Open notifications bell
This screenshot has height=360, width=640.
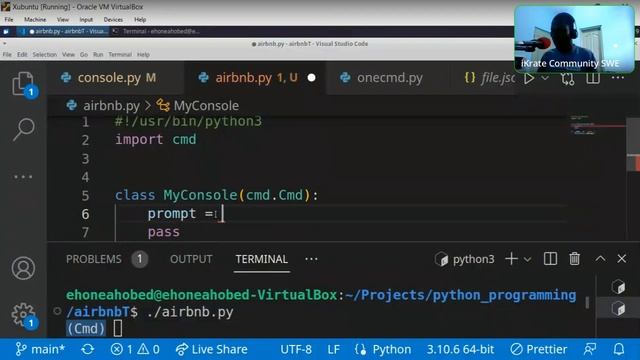point(619,349)
